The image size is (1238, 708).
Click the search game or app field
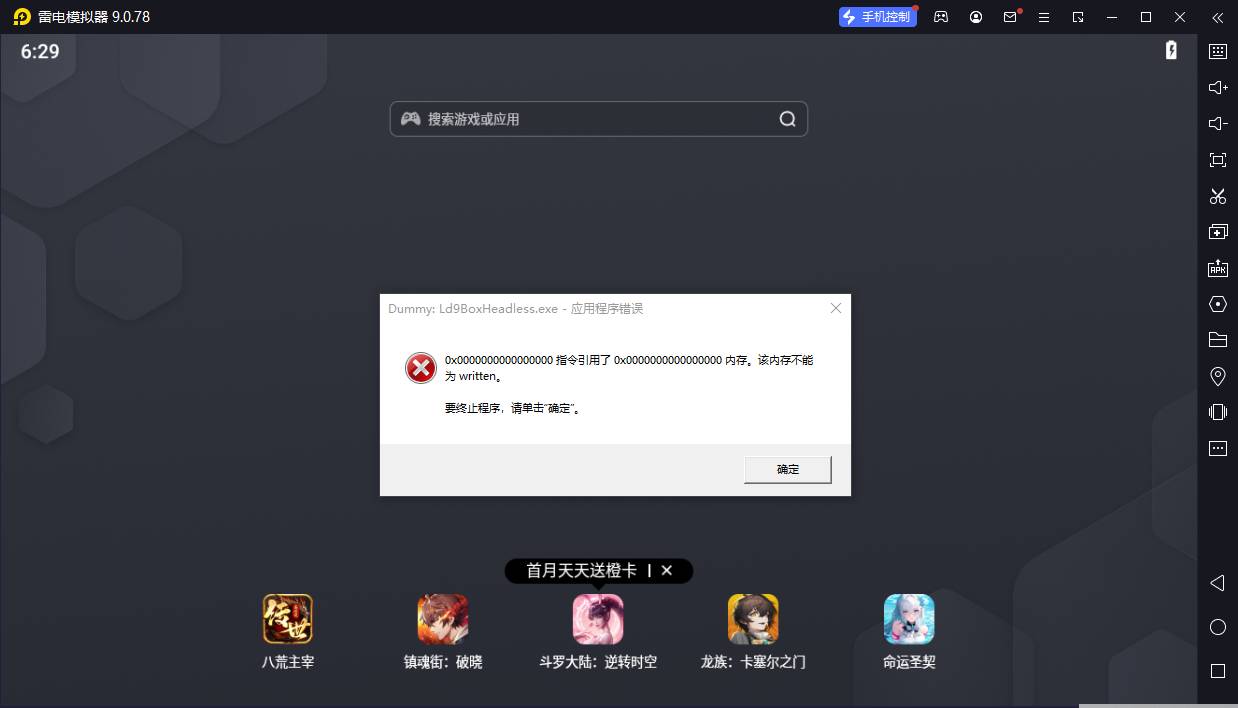point(598,119)
